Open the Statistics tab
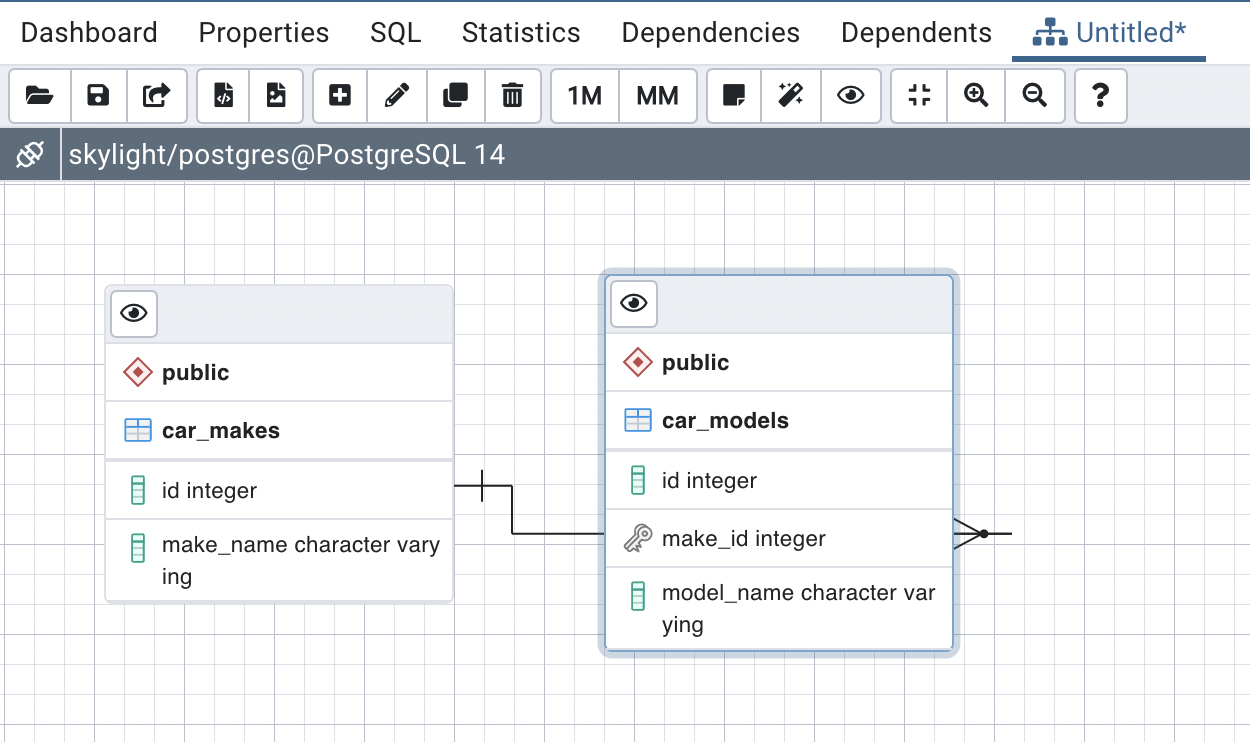The image size is (1250, 742). (521, 33)
